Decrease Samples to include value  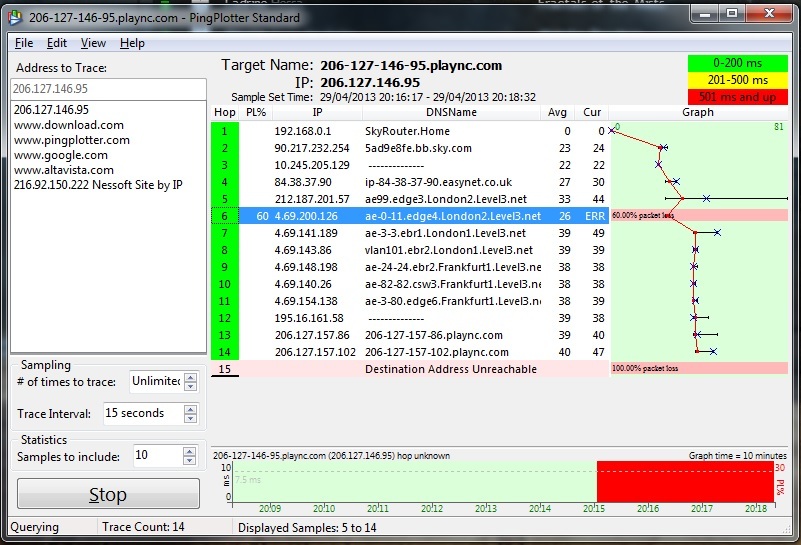tap(190, 460)
